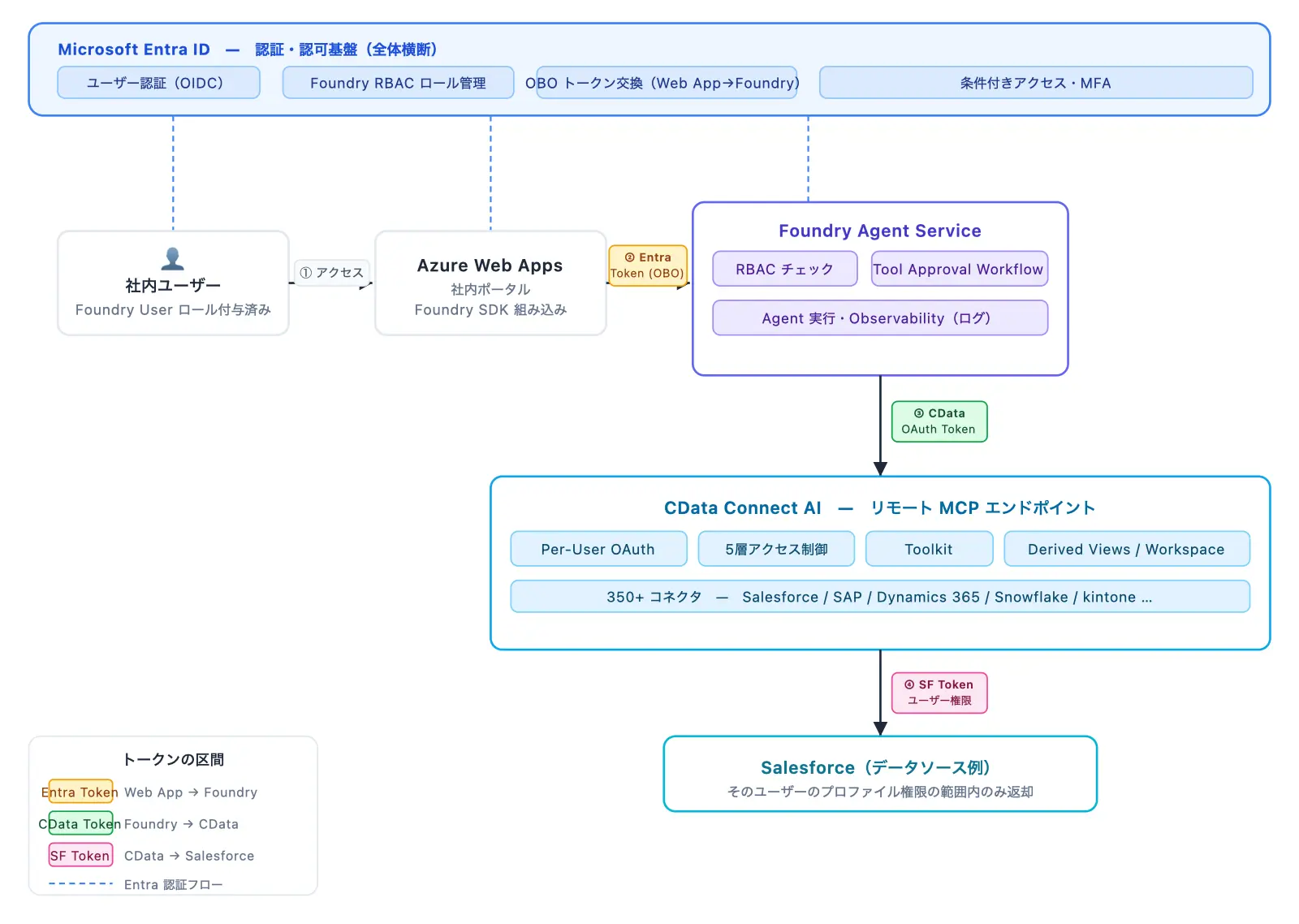
Task: Select the RBAC チェック box
Action: tap(785, 269)
